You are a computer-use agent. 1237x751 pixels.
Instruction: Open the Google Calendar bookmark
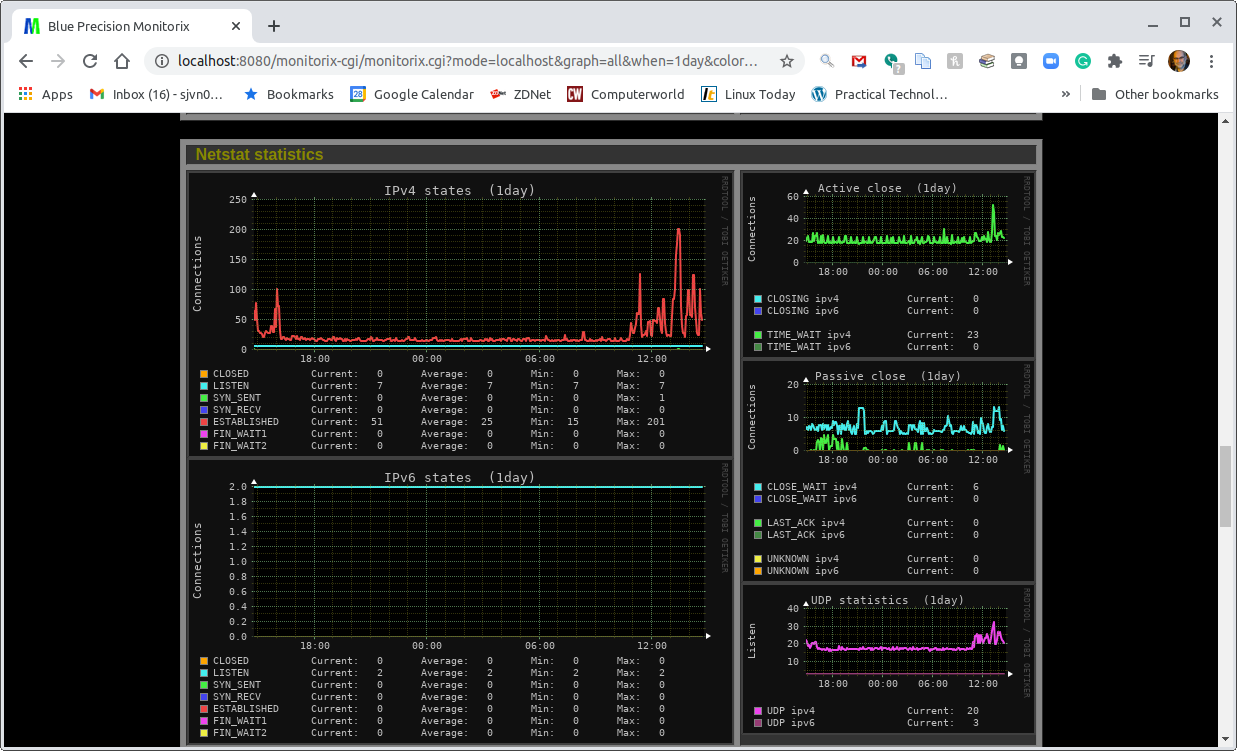tap(412, 94)
